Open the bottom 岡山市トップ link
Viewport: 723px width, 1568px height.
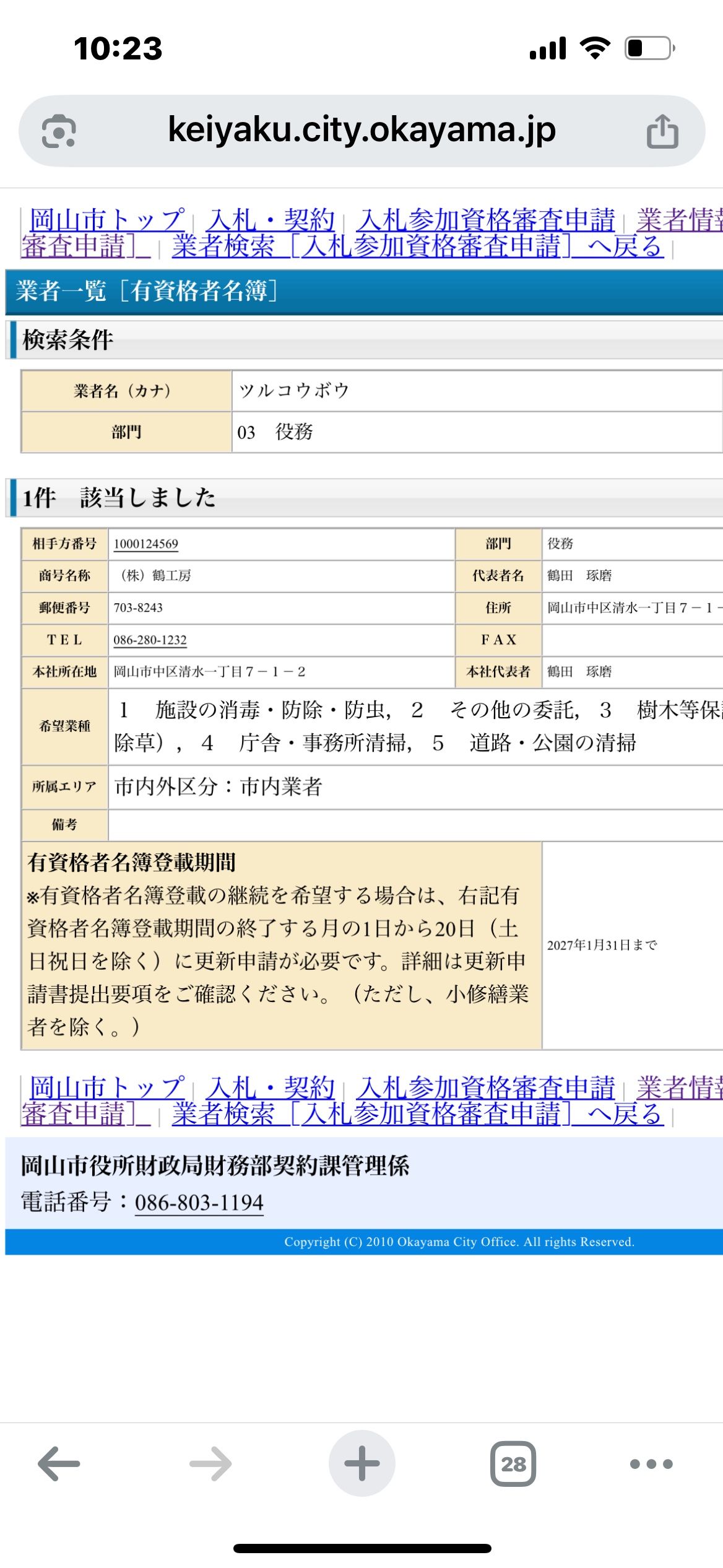(107, 1087)
